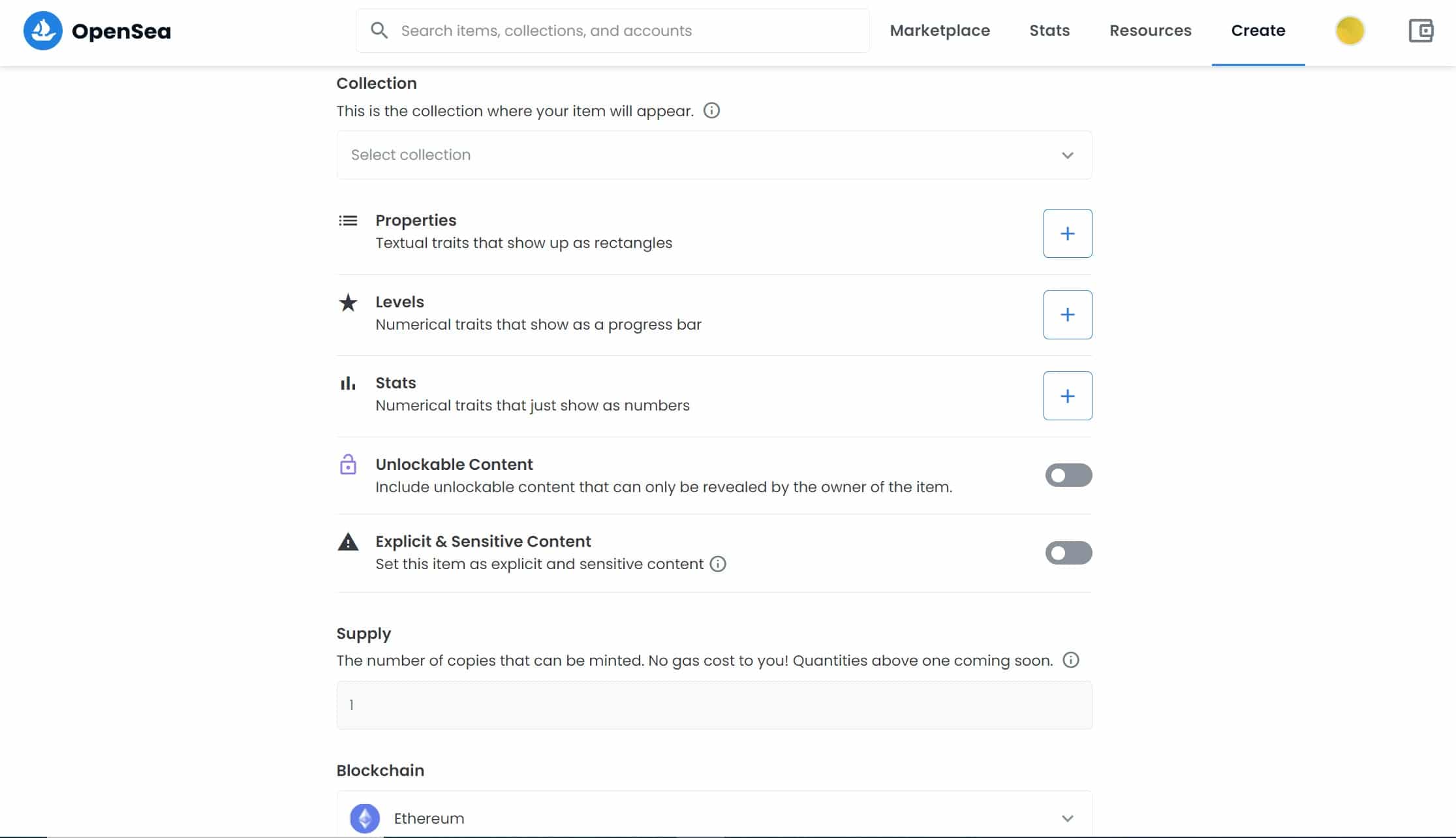The width and height of the screenshot is (1456, 838).
Task: Enable the Unlockable Content toggle
Action: click(x=1068, y=475)
